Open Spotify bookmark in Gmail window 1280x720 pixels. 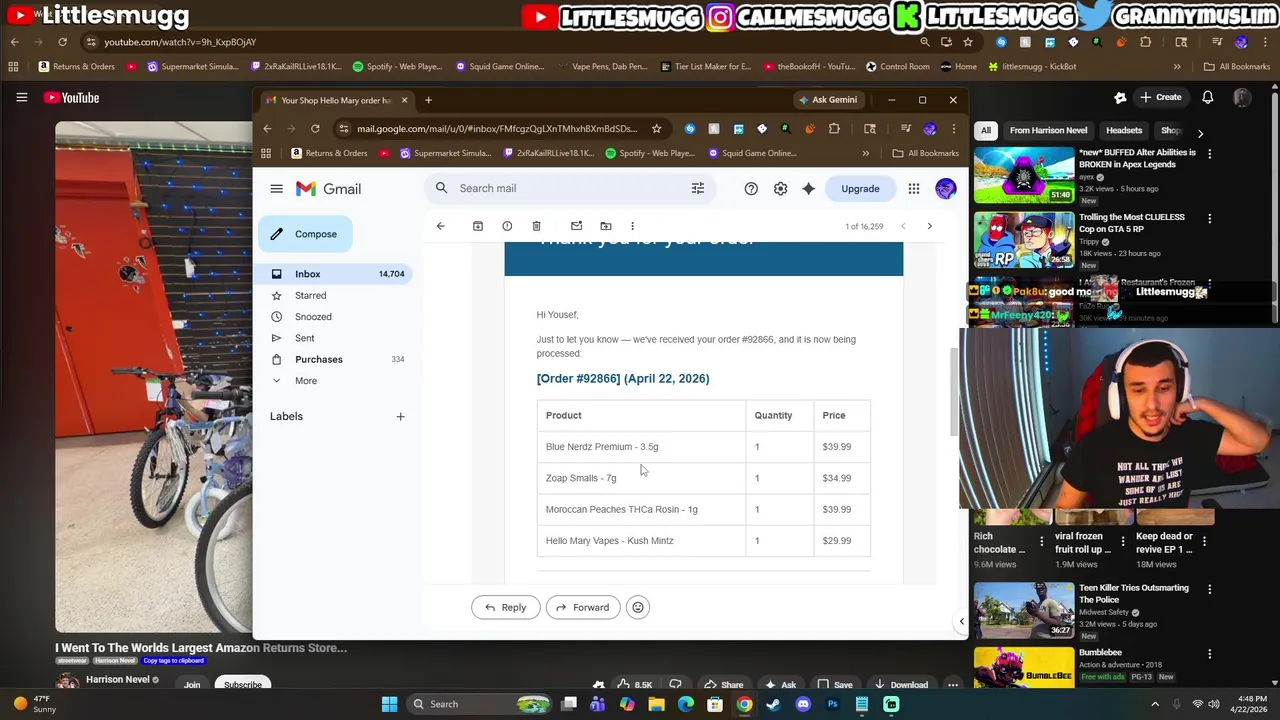[649, 153]
